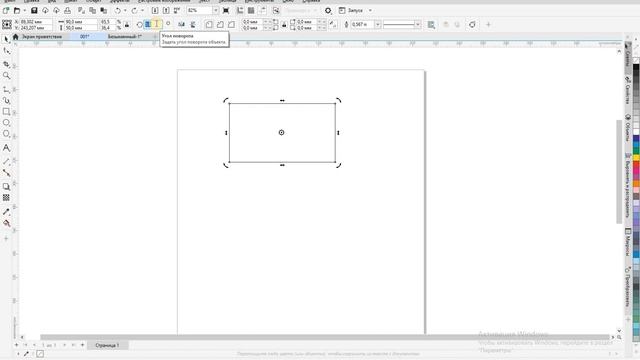Click the Open document folder icon
The width and height of the screenshot is (640, 360).
tap(17, 10)
